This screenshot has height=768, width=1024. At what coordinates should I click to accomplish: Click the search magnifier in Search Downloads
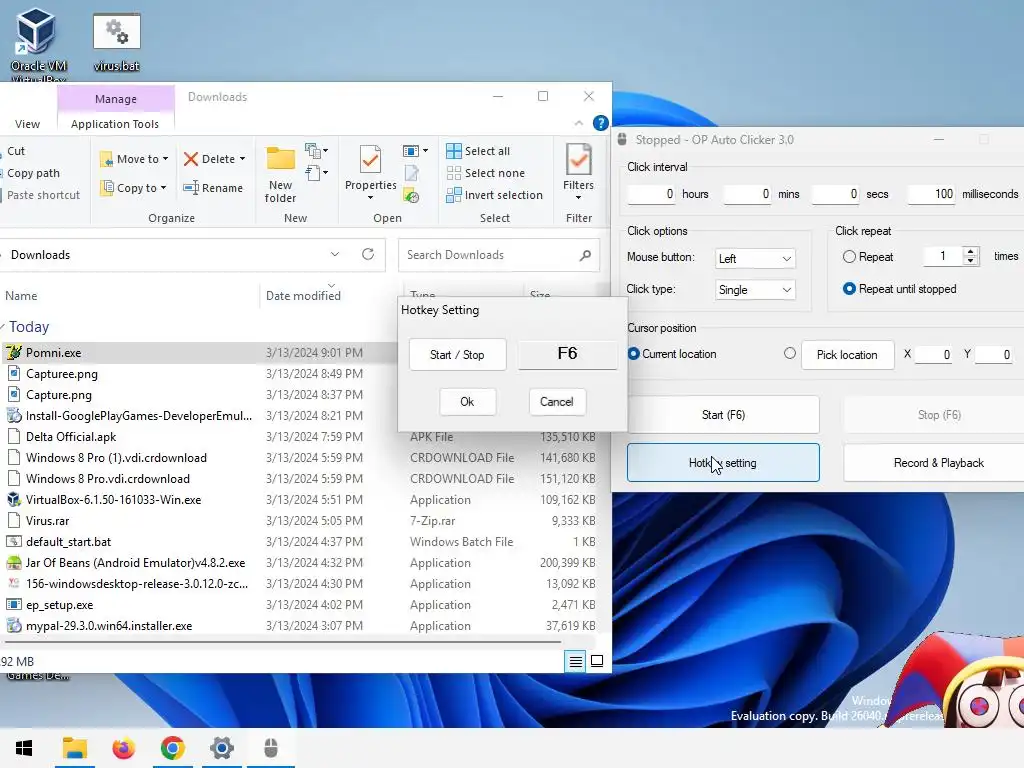[x=585, y=255]
